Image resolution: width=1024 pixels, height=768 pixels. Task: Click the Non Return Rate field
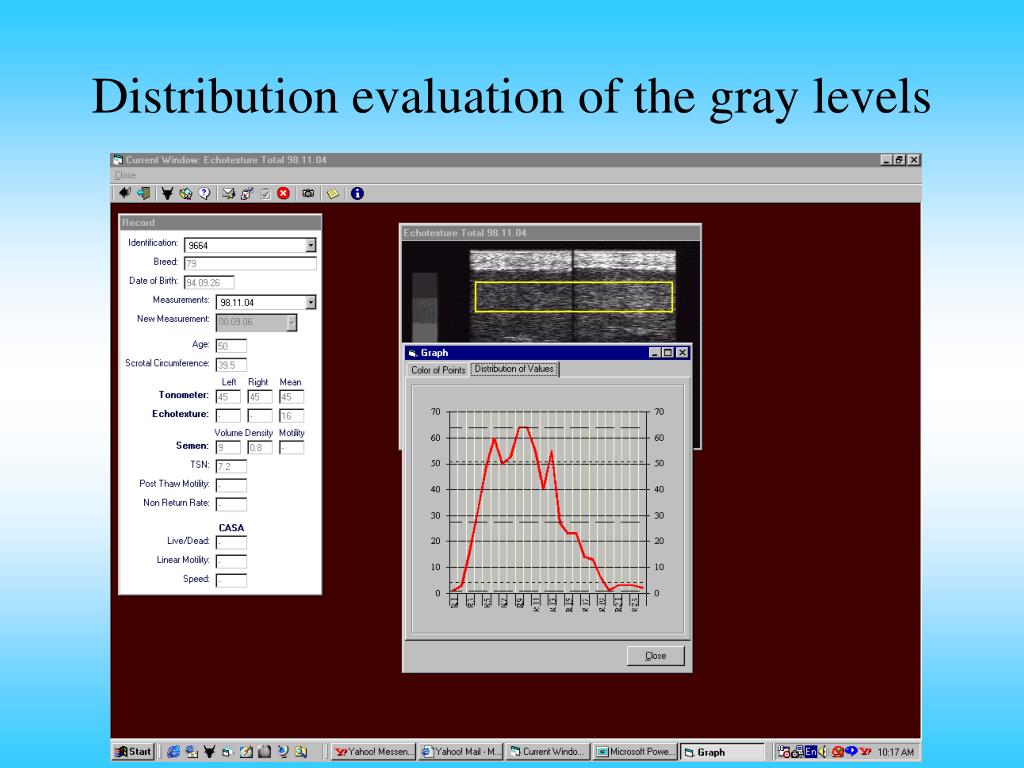[231, 504]
